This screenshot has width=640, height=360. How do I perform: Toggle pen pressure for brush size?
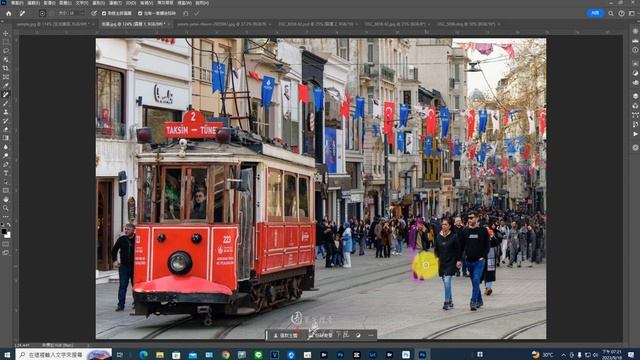pyautogui.click(x=94, y=13)
